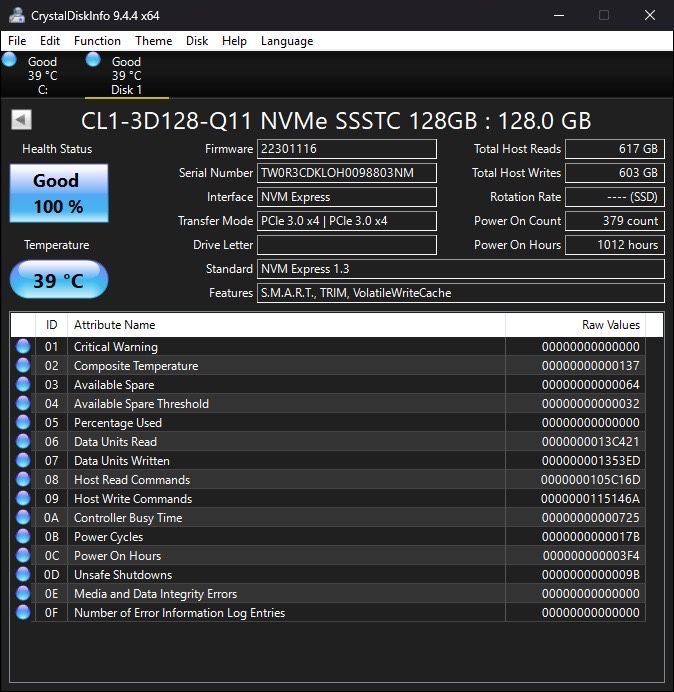Select the Disk 1 tab

126,75
